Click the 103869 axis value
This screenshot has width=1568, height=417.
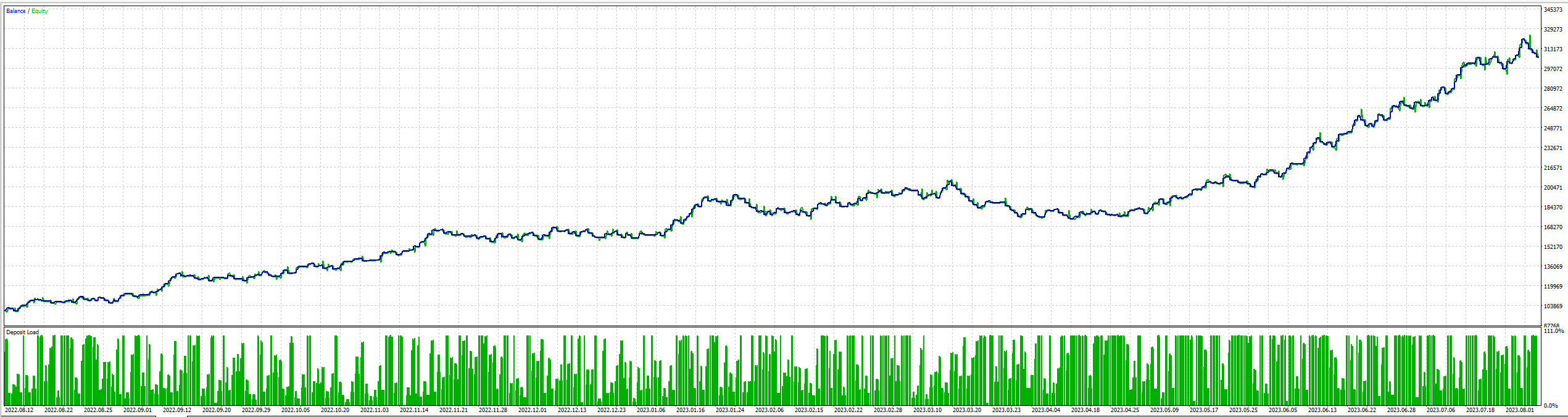pos(1553,306)
